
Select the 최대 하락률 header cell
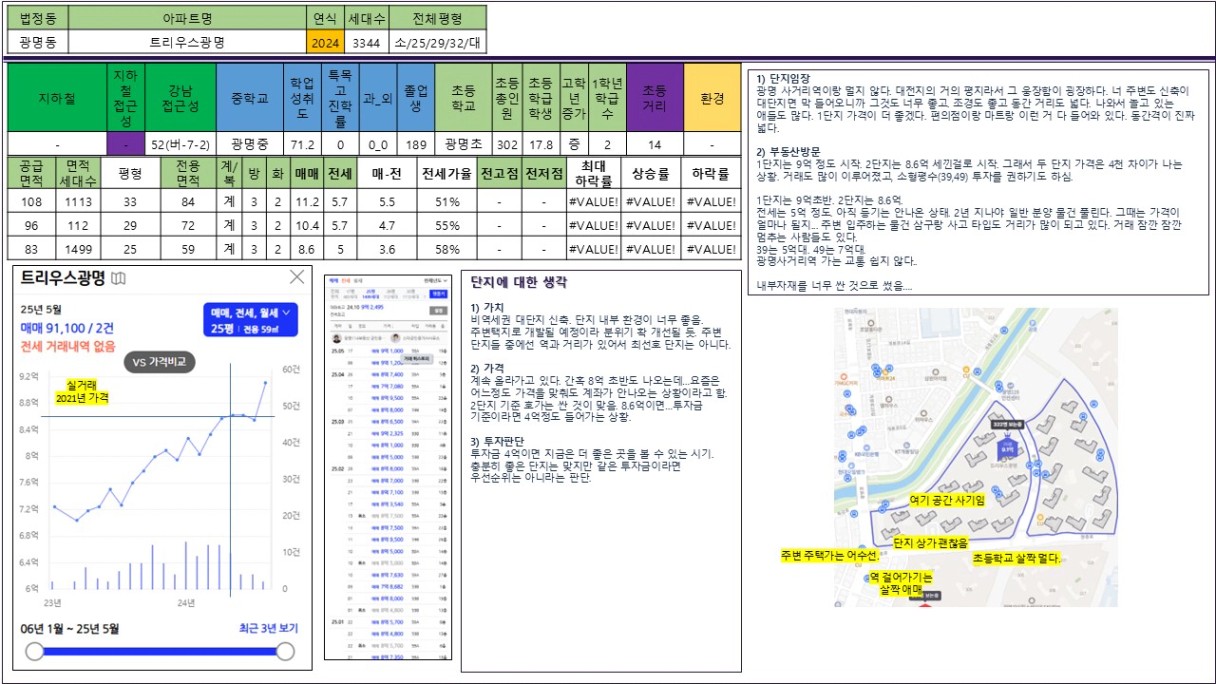coord(593,174)
